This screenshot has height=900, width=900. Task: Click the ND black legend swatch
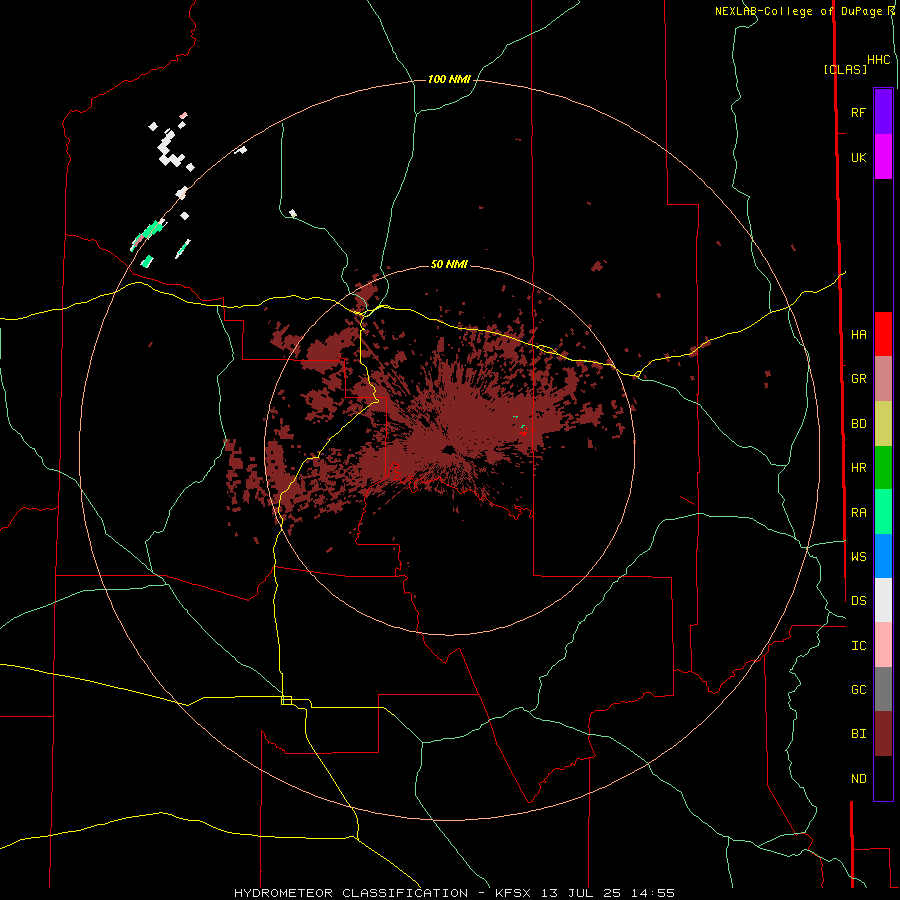[883, 778]
